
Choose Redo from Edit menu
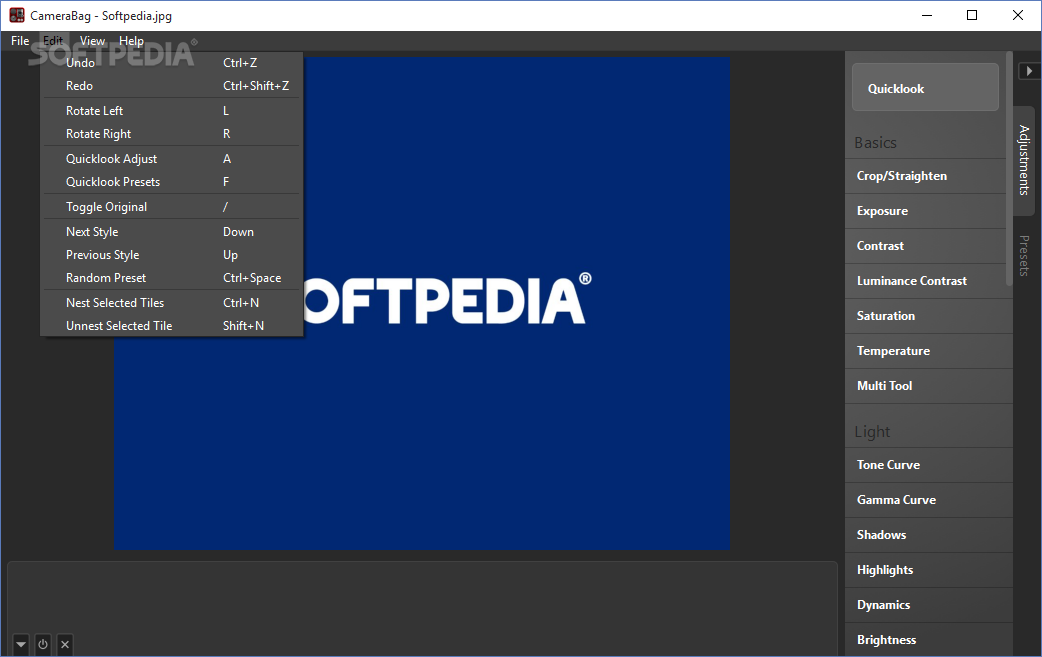click(x=171, y=86)
